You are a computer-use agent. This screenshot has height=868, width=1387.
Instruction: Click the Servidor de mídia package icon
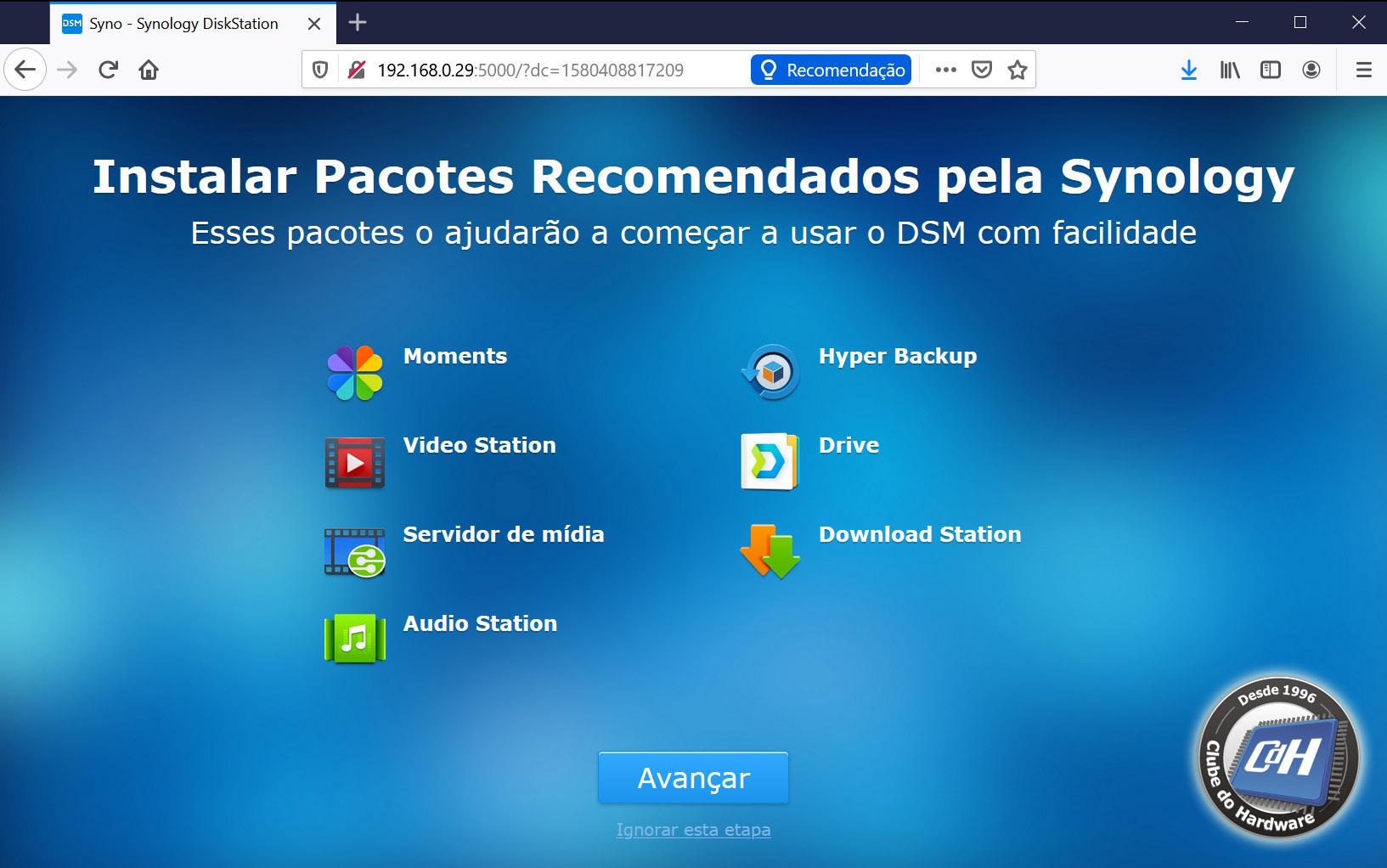click(x=355, y=552)
